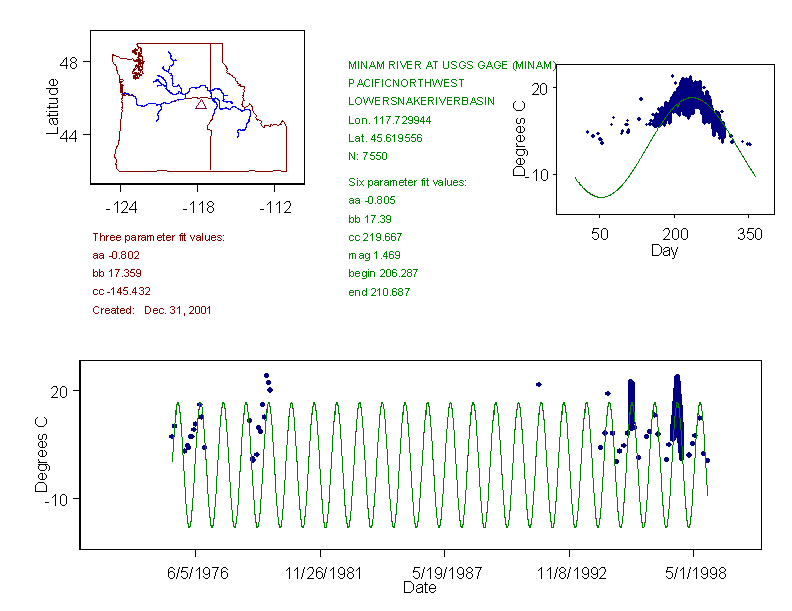Click the Date axis label under time series
The image size is (792, 611).
point(419,588)
